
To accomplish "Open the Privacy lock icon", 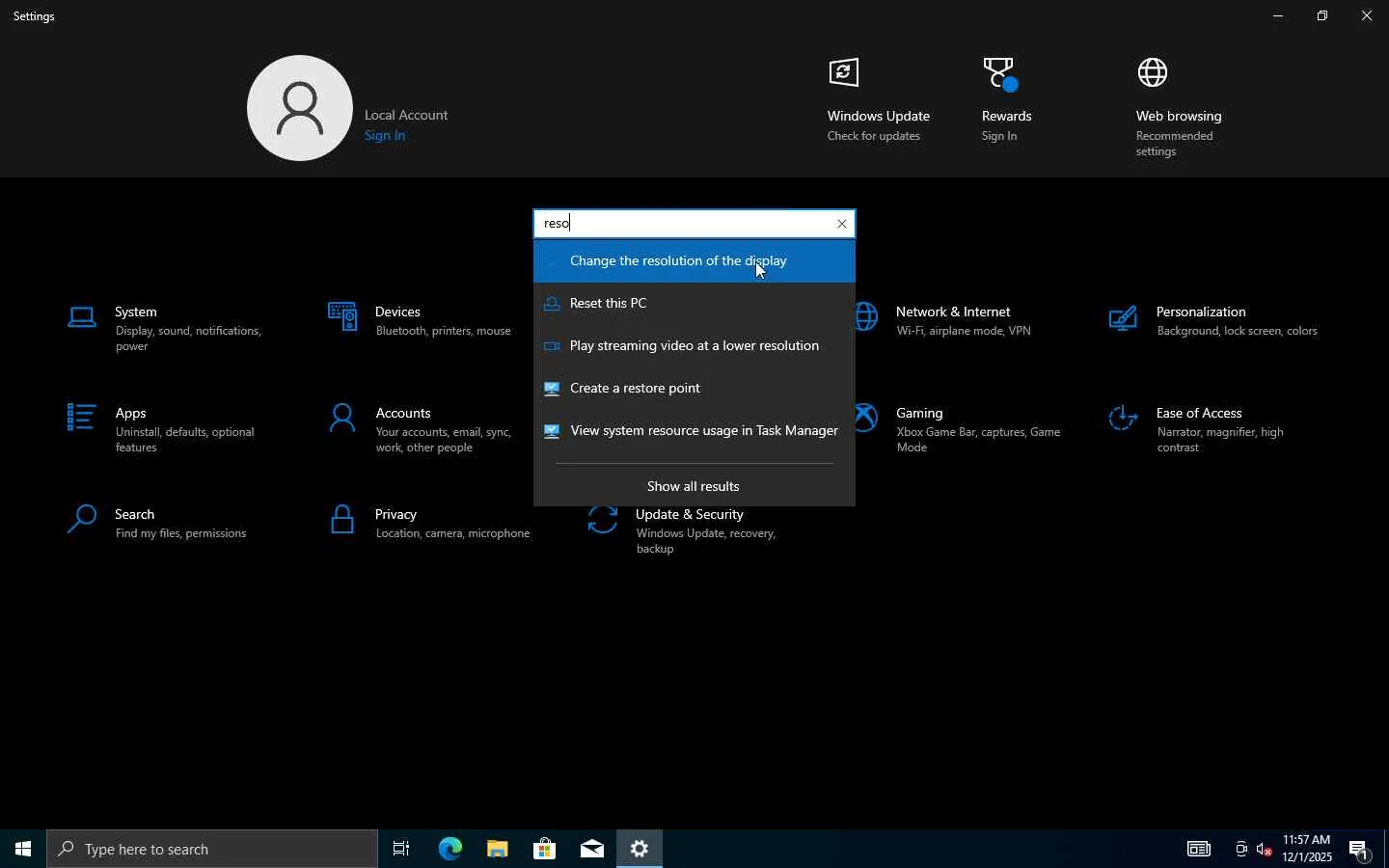I will [x=342, y=521].
